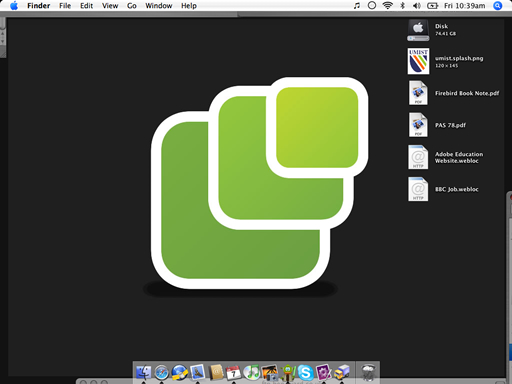Launch iTunes from the Dock
The image size is (512, 384).
[x=251, y=372]
